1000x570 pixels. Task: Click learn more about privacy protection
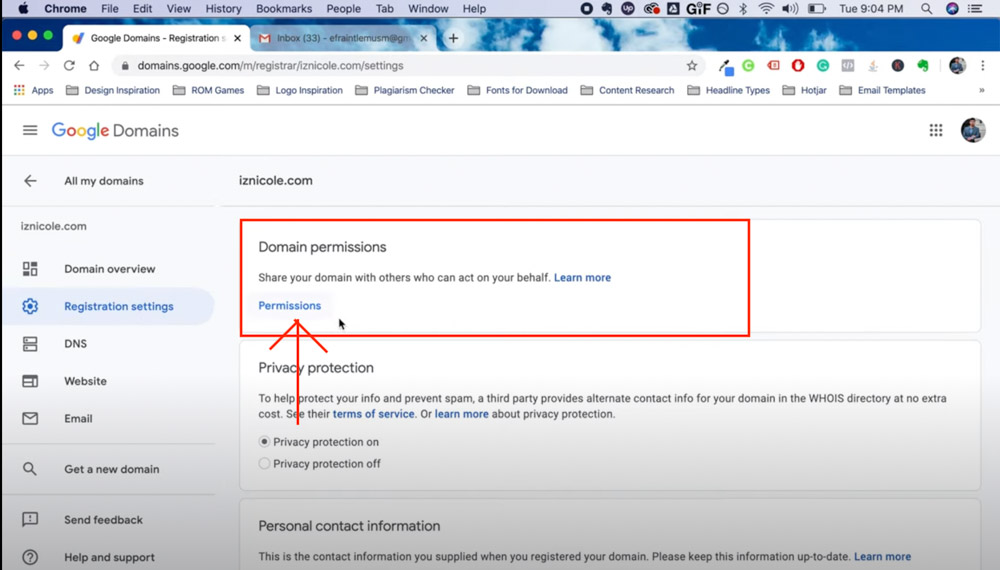click(x=462, y=414)
